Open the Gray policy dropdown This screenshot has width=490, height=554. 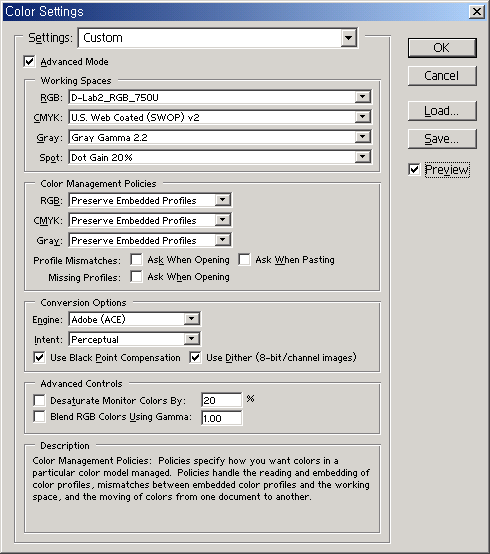pos(150,241)
